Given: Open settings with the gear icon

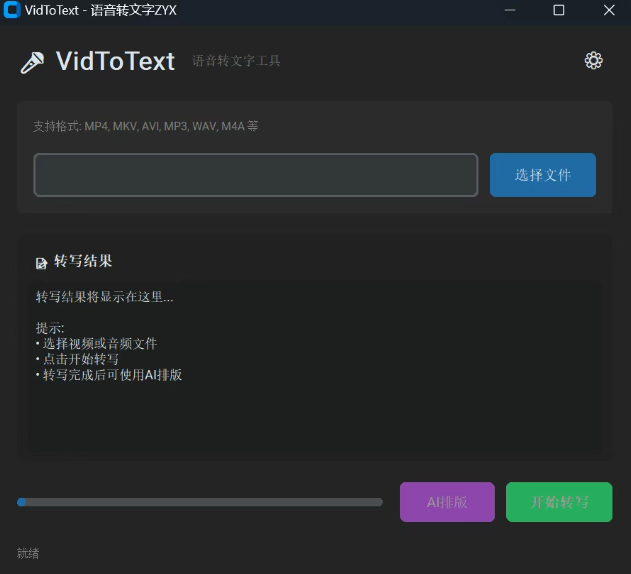Looking at the screenshot, I should [x=593, y=61].
